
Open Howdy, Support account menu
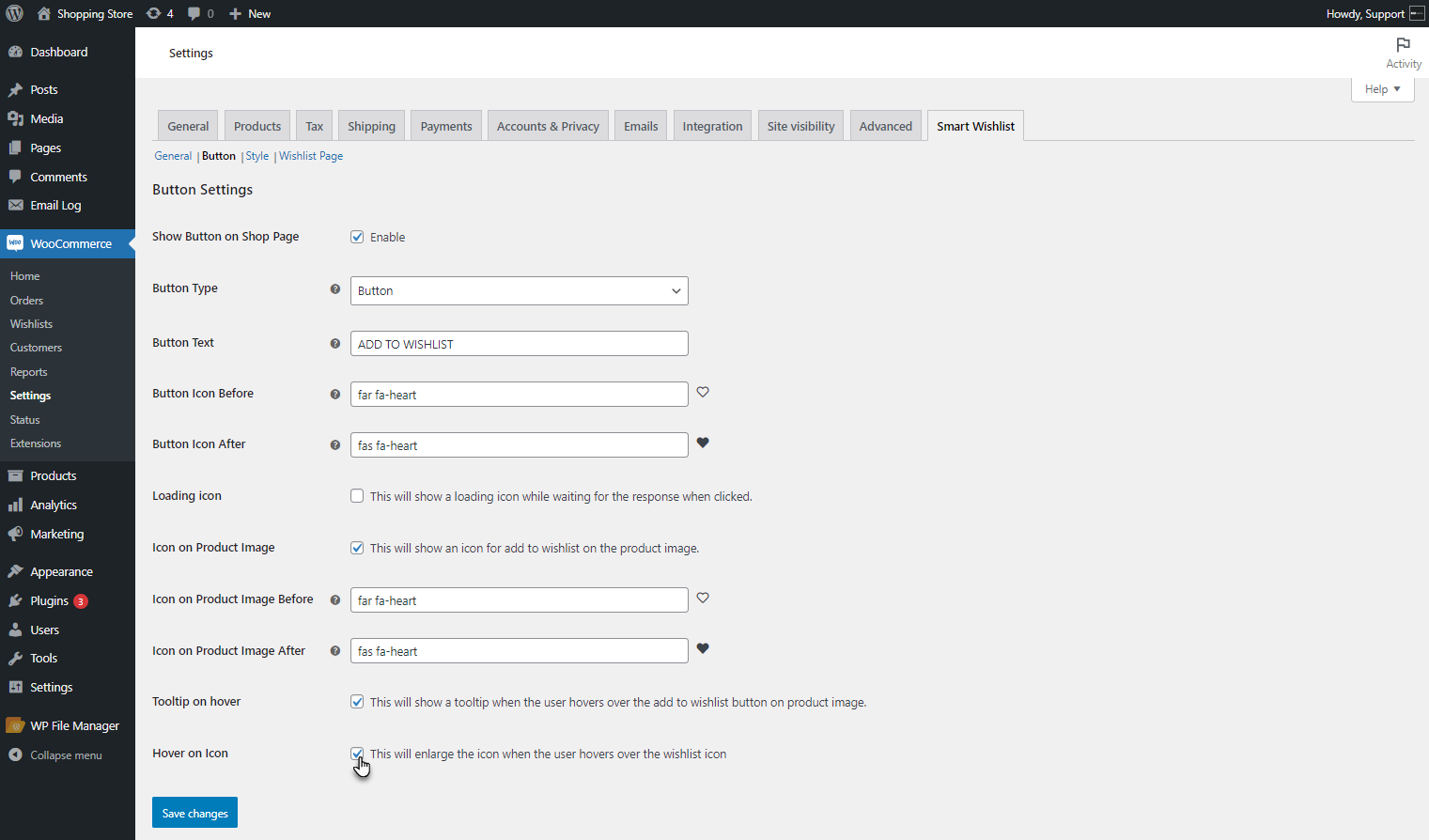coord(1375,13)
